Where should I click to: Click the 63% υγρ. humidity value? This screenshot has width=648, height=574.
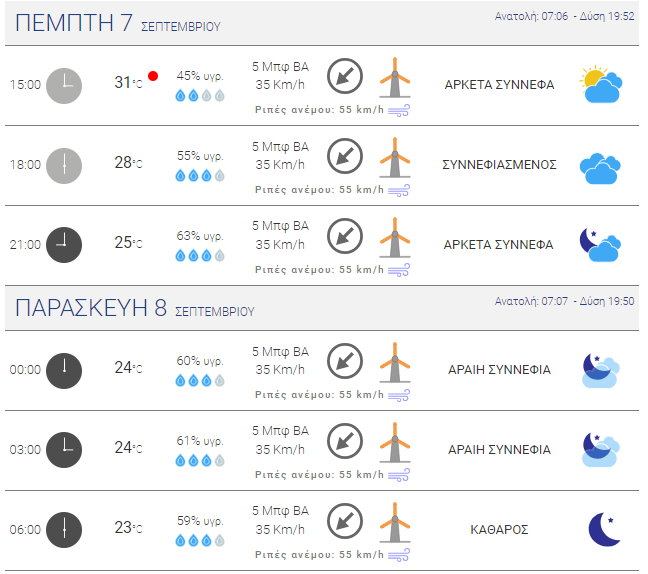click(200, 236)
